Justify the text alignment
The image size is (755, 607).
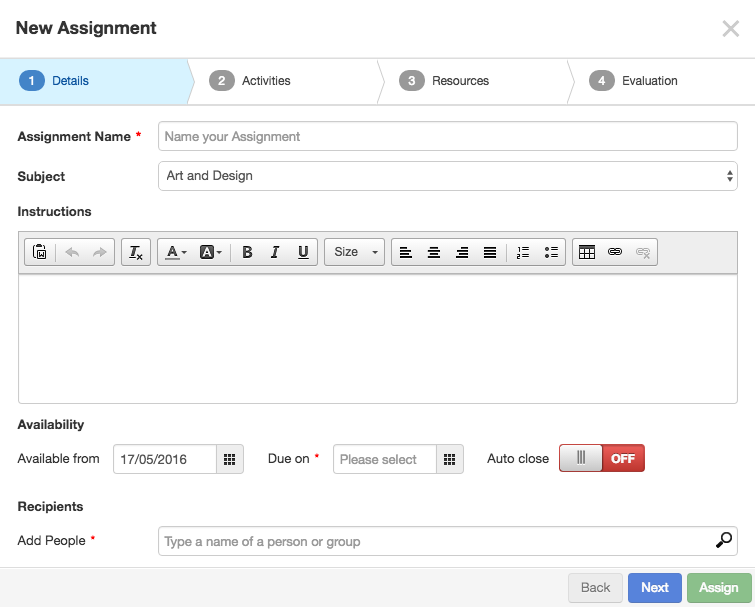490,252
